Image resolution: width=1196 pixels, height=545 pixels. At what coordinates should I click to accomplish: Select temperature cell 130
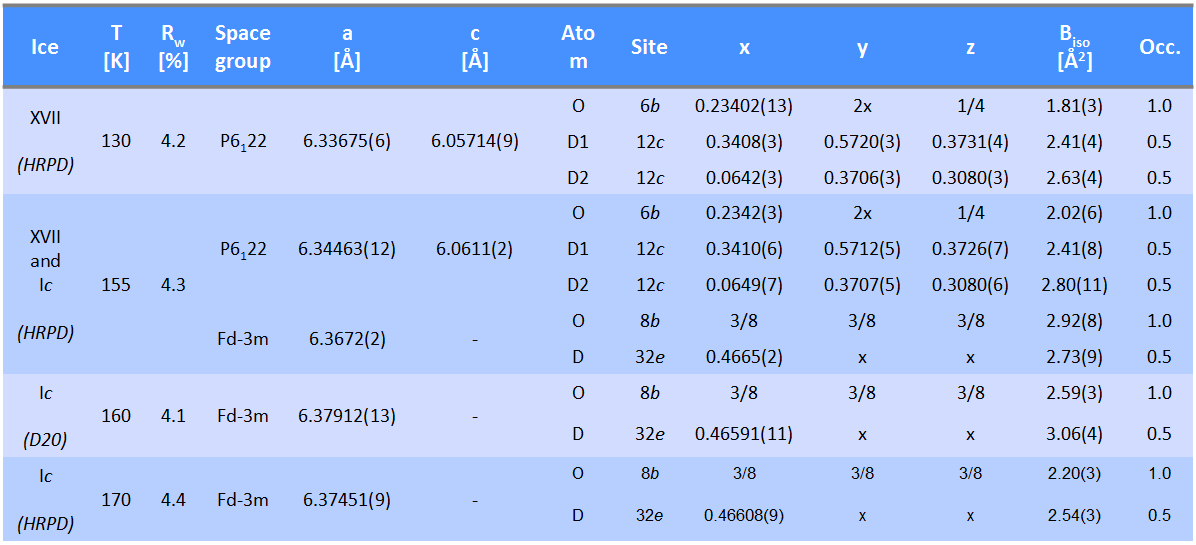[x=116, y=142]
